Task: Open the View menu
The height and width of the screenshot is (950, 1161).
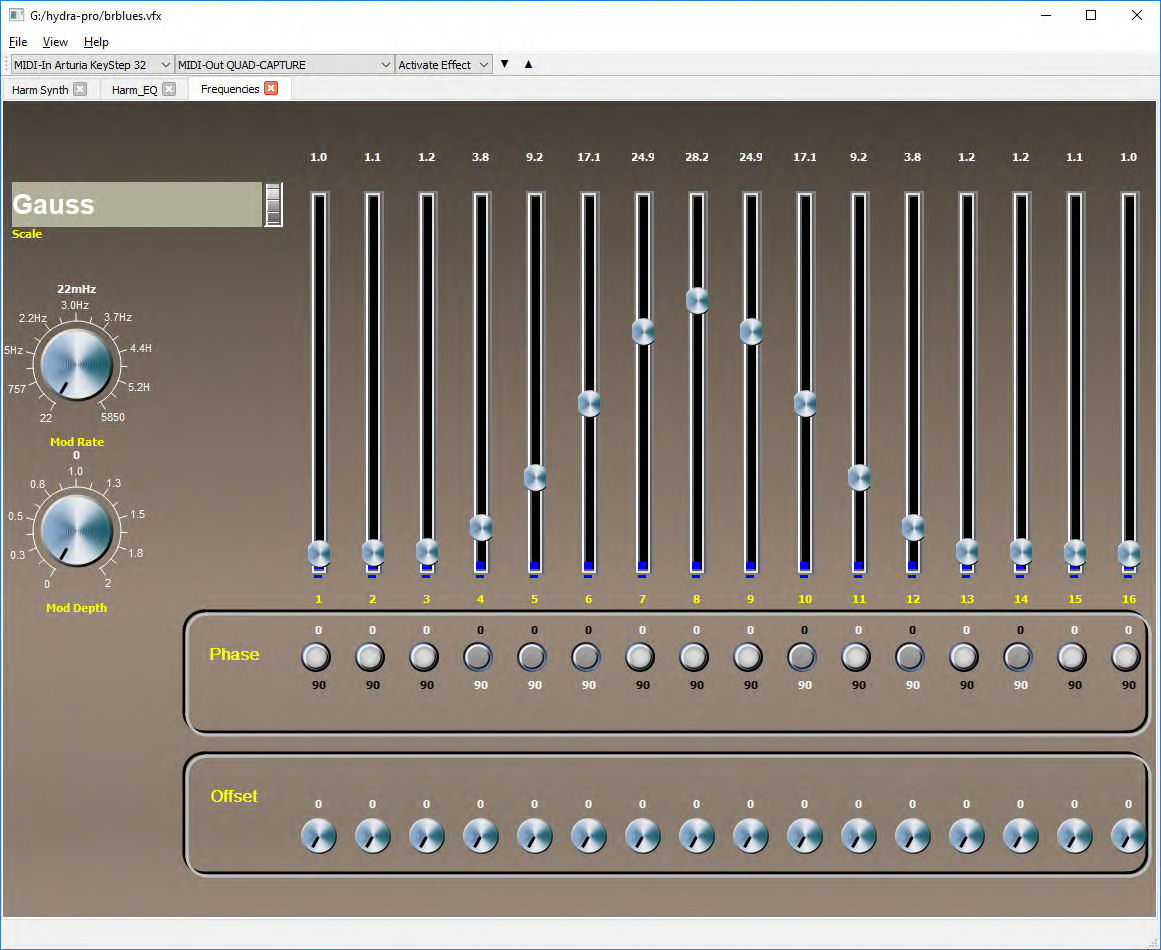Action: [55, 42]
